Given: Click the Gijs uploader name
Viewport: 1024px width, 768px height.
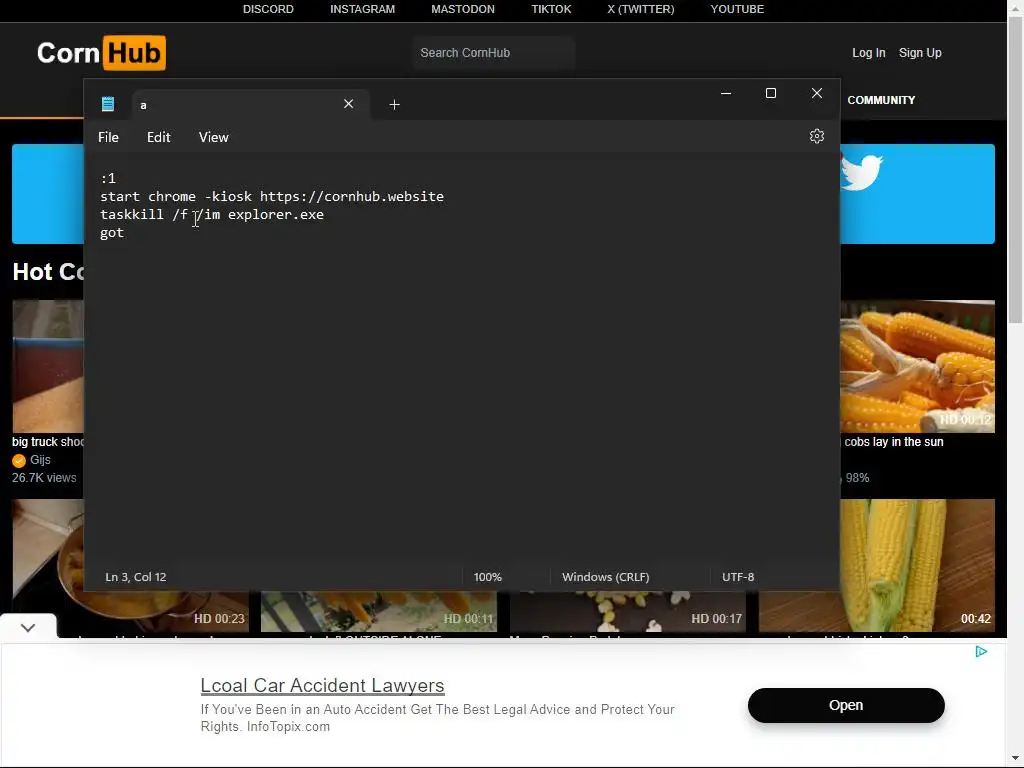Looking at the screenshot, I should (x=40, y=460).
